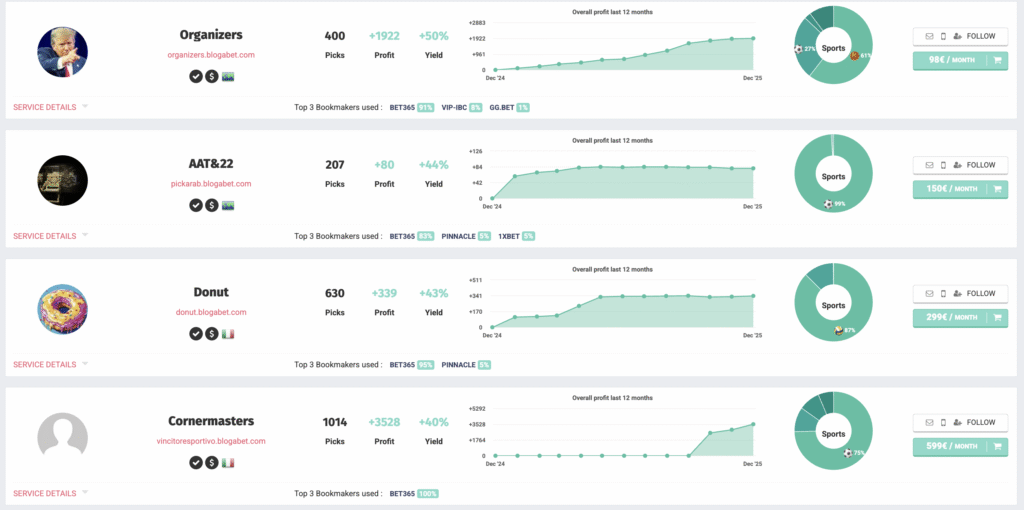Expand Service Details for AAT&22
Screen dimensions: 1024x510
50,236
